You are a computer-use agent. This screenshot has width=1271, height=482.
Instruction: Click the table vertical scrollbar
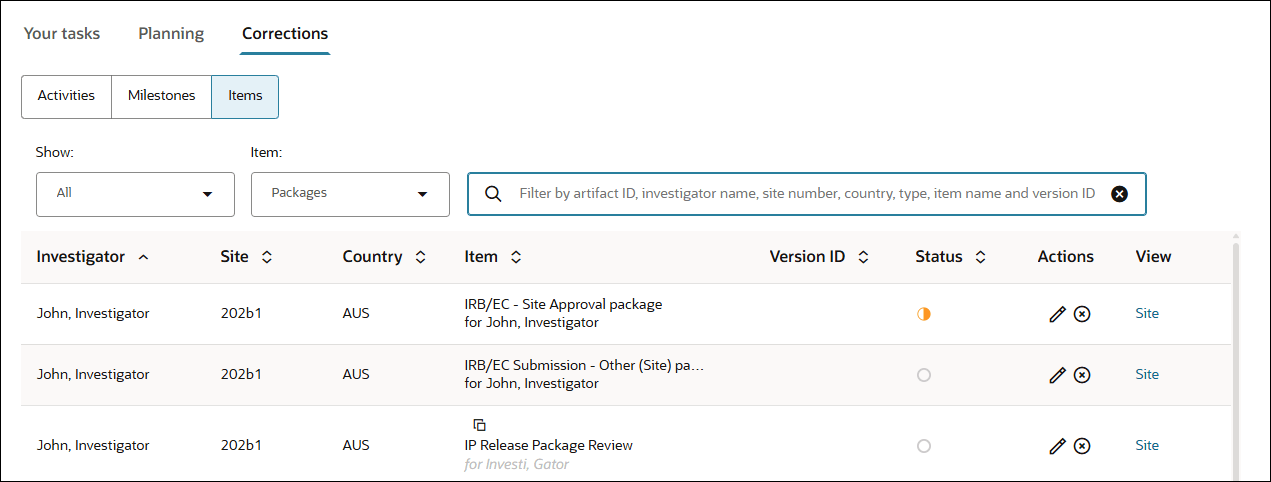pyautogui.click(x=1237, y=360)
